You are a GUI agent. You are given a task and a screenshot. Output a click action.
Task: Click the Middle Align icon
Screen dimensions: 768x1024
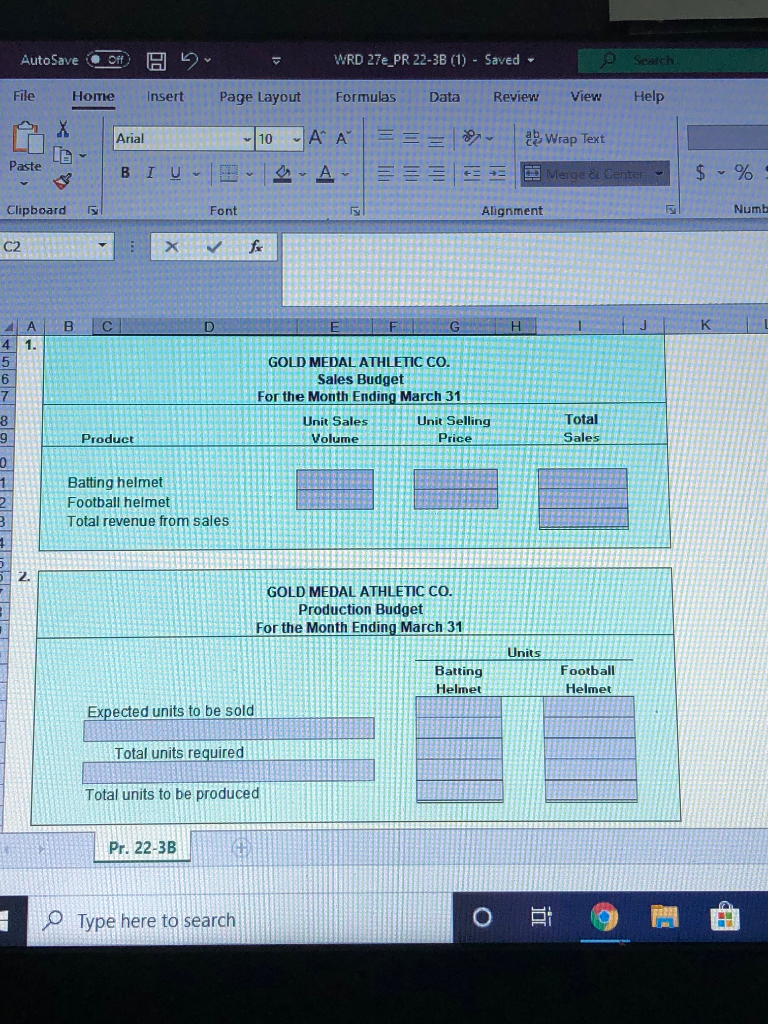(410, 138)
